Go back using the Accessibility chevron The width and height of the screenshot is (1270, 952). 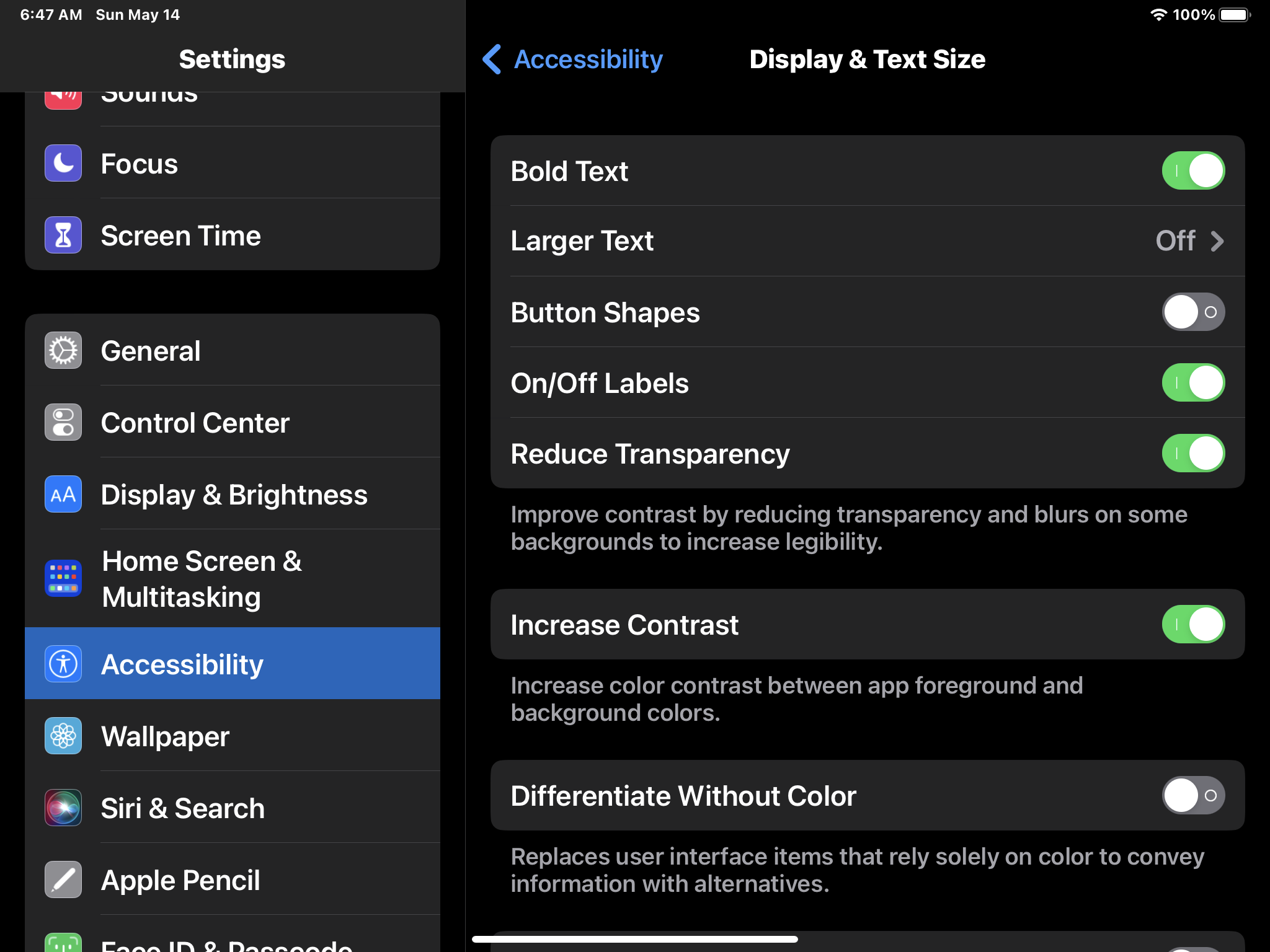(x=492, y=59)
